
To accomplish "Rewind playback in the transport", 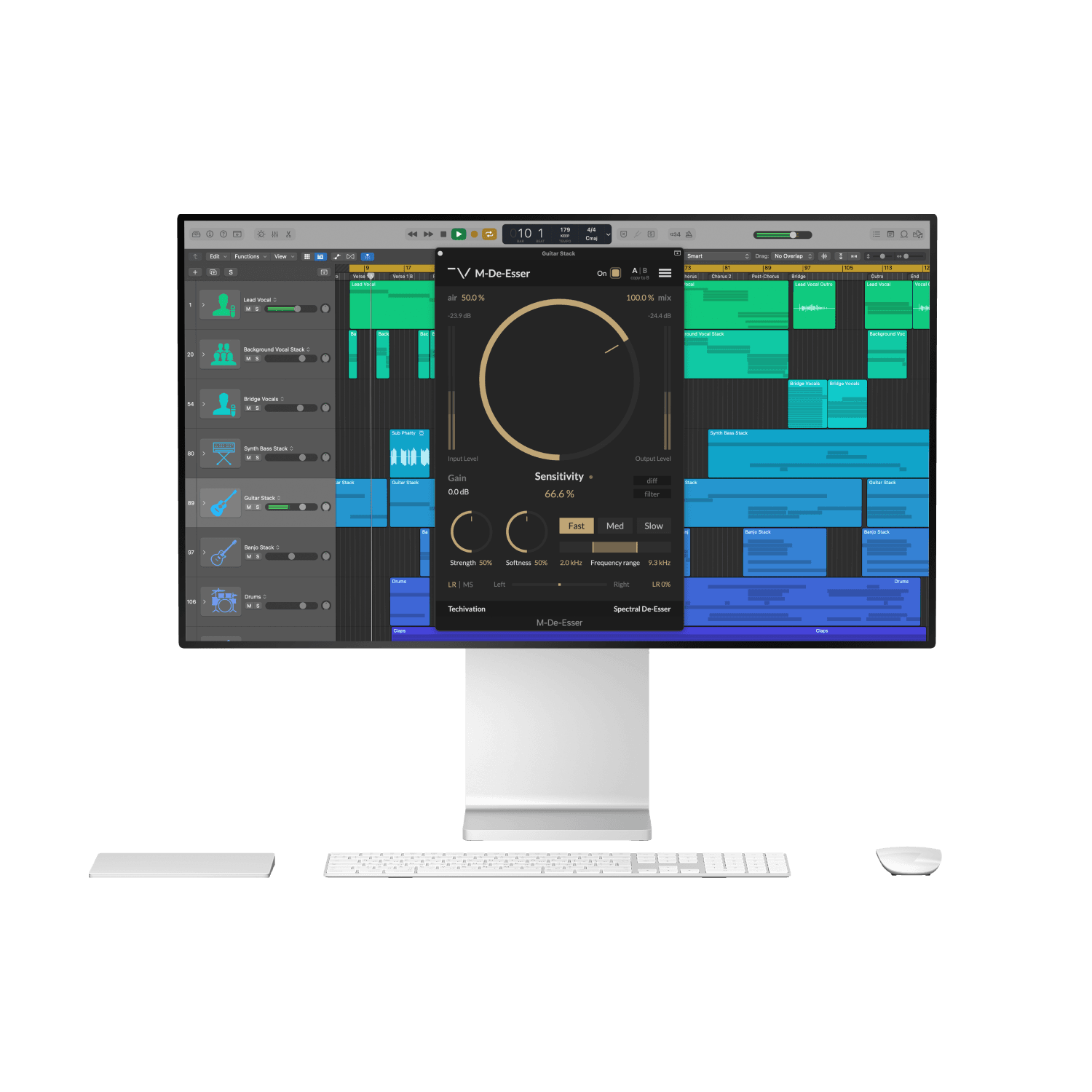I will (413, 234).
